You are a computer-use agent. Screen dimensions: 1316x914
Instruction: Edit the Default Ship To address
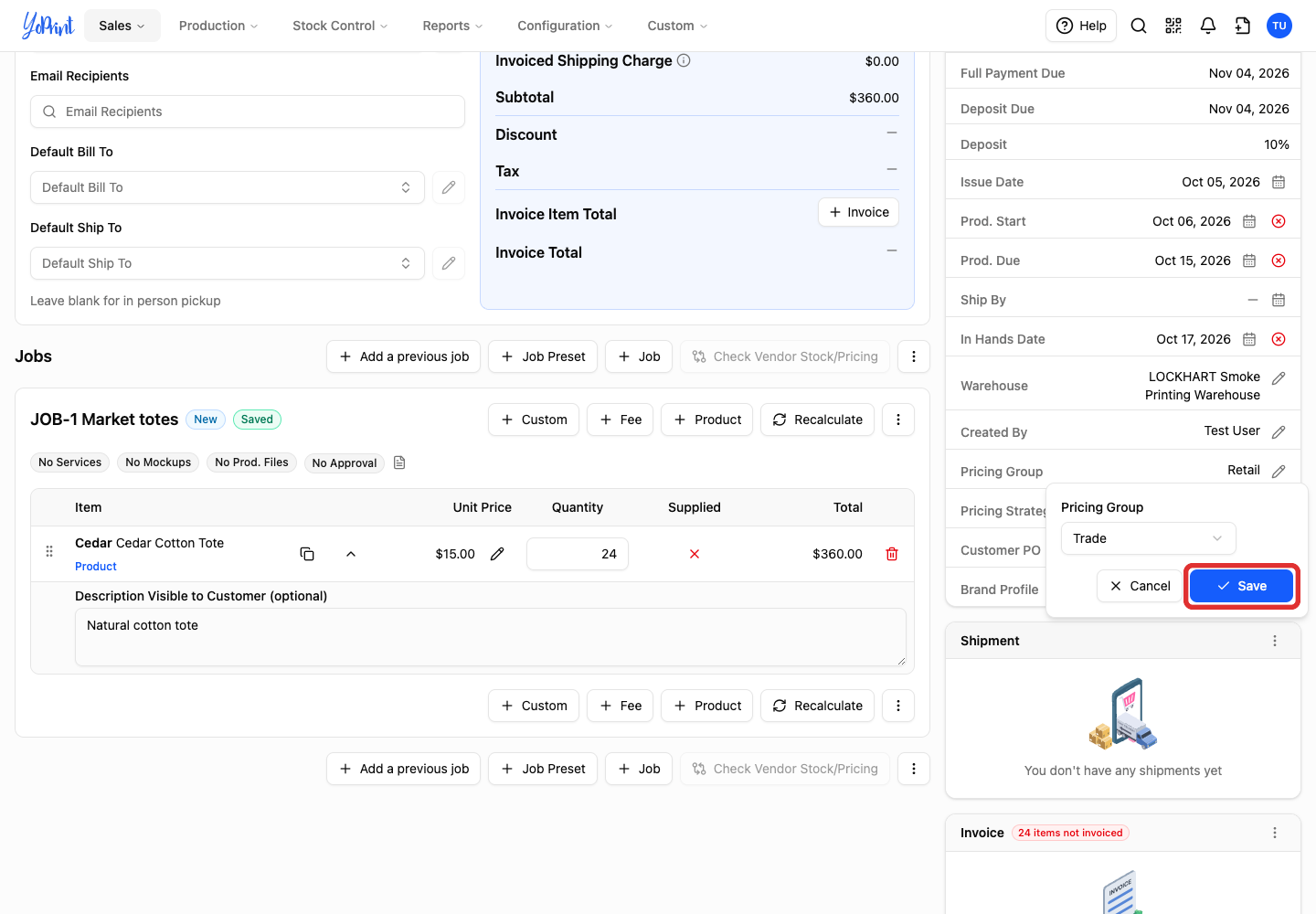[449, 263]
